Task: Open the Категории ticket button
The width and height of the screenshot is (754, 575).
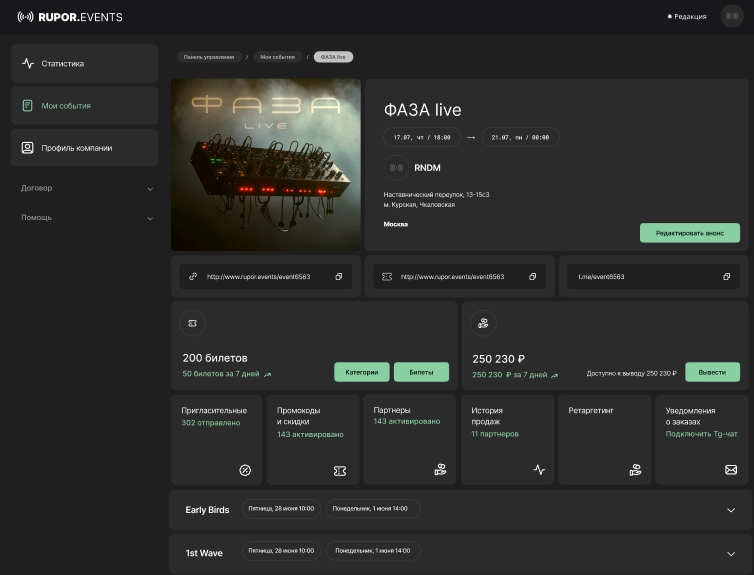Action: pyautogui.click(x=361, y=372)
